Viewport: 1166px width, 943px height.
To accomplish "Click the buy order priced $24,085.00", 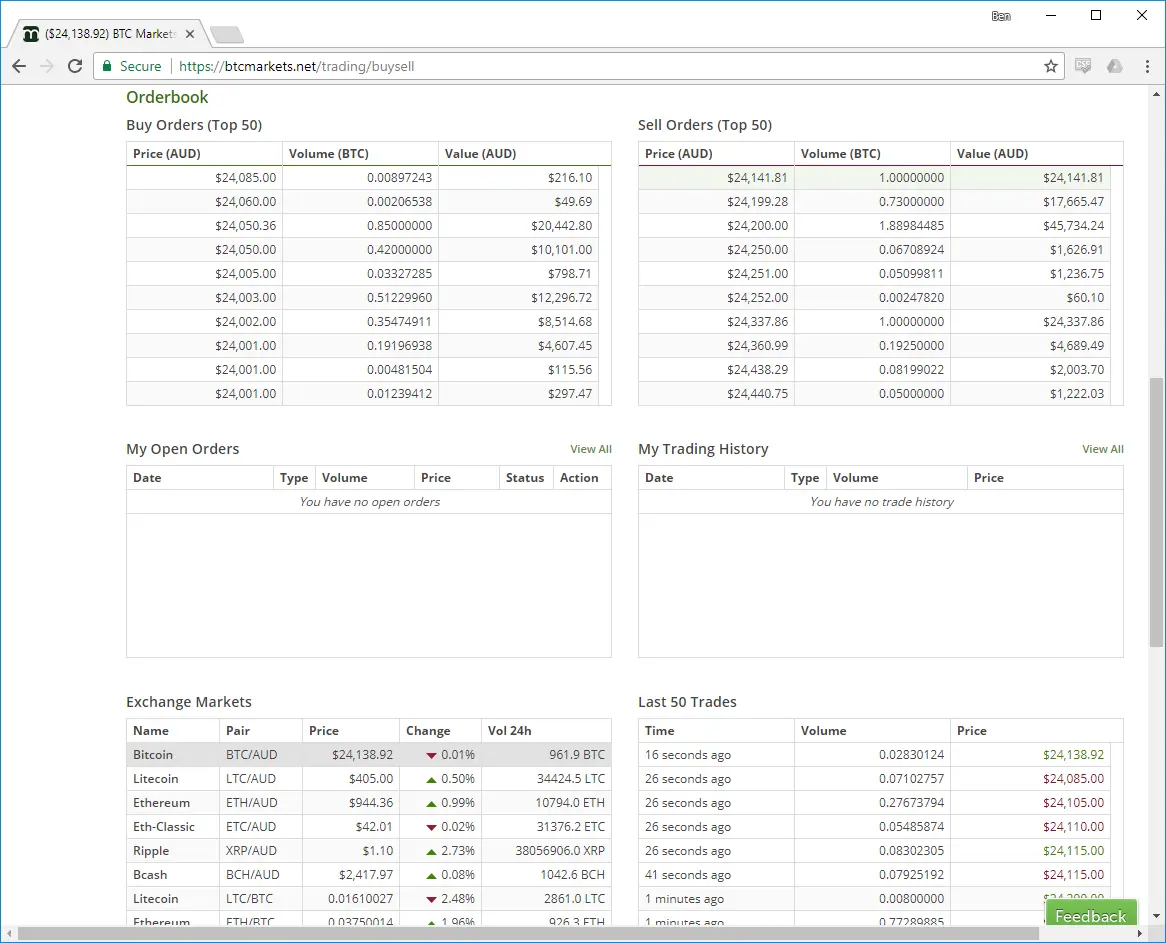I will pyautogui.click(x=245, y=178).
